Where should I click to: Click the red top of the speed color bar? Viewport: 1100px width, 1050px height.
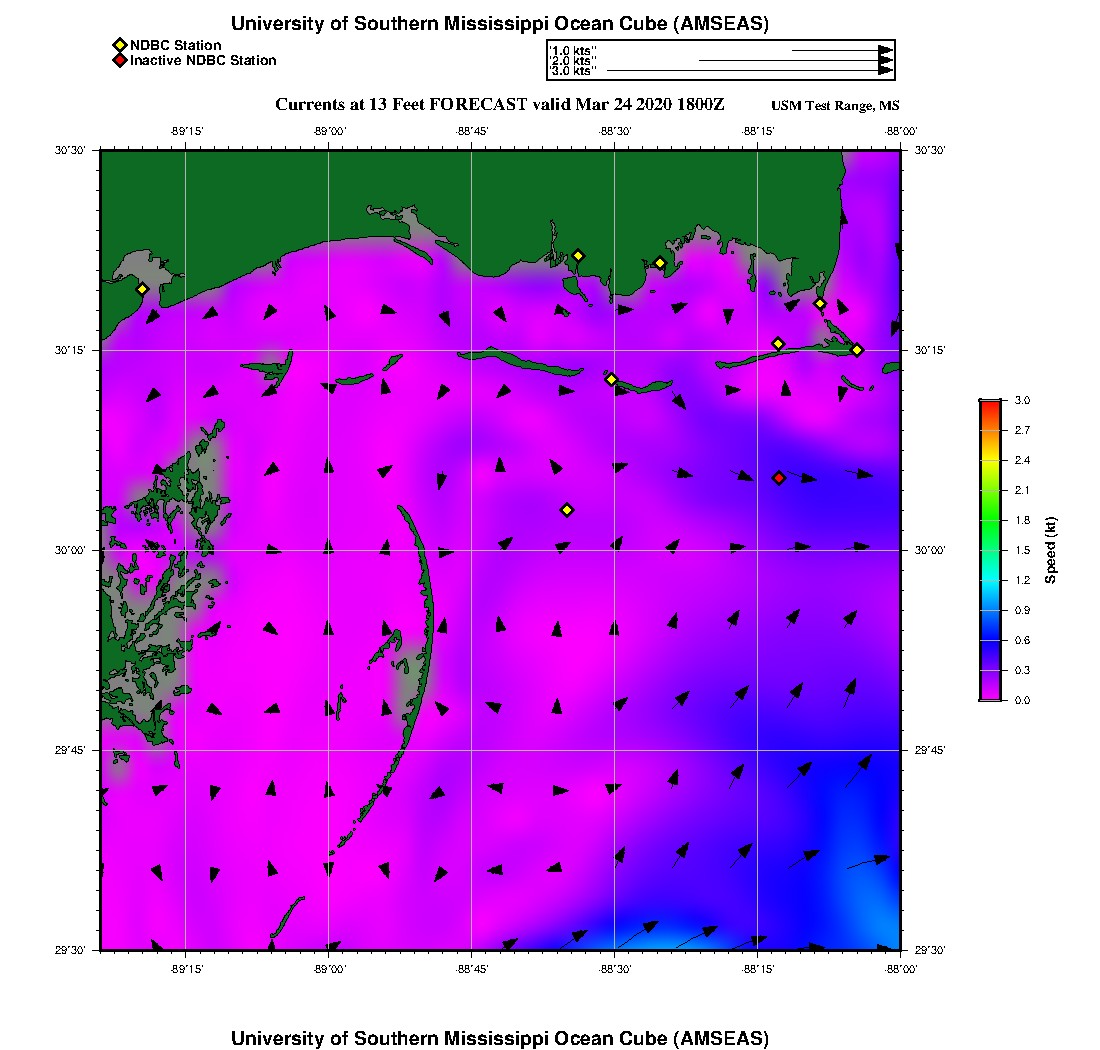coord(989,404)
